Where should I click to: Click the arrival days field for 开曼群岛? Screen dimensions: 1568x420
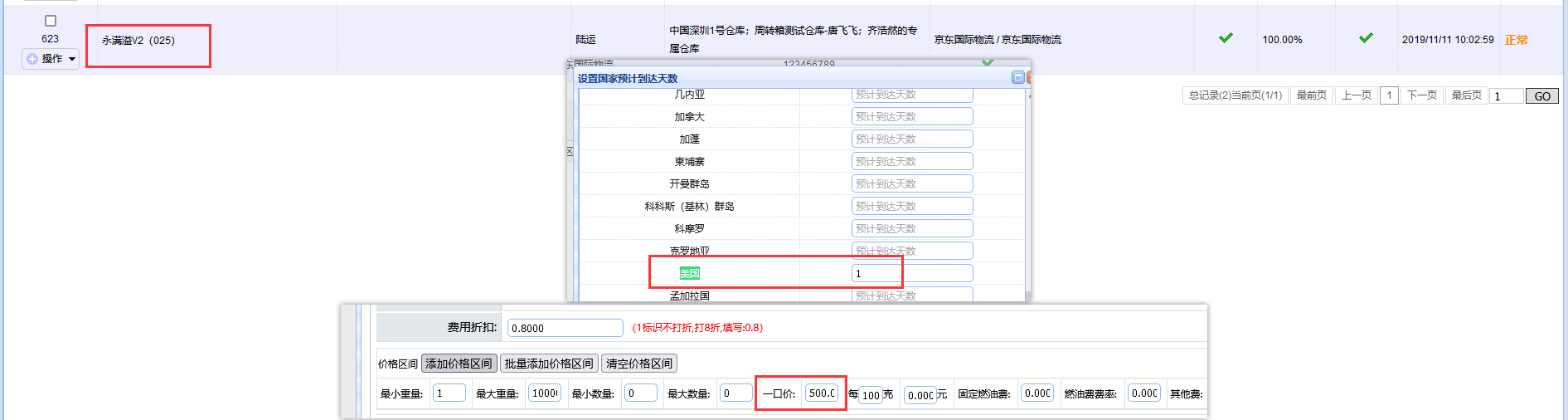pos(912,183)
